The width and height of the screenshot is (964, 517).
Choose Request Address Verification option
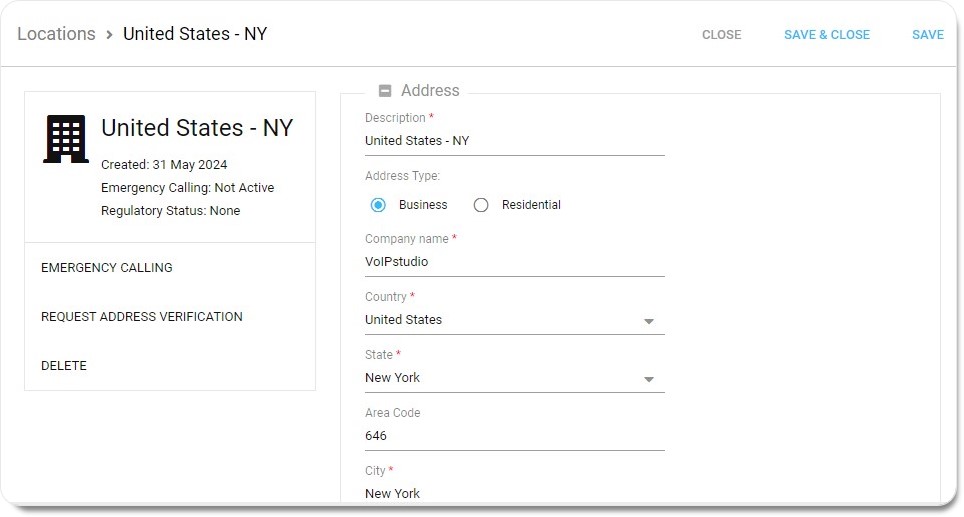pos(142,317)
